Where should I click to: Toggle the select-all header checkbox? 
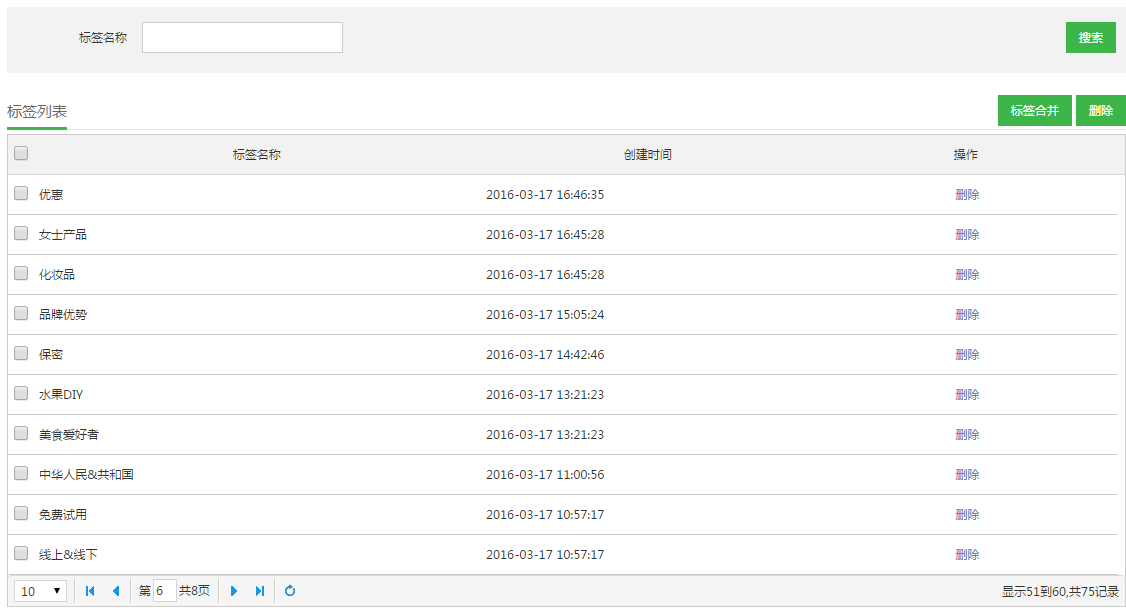tap(21, 154)
